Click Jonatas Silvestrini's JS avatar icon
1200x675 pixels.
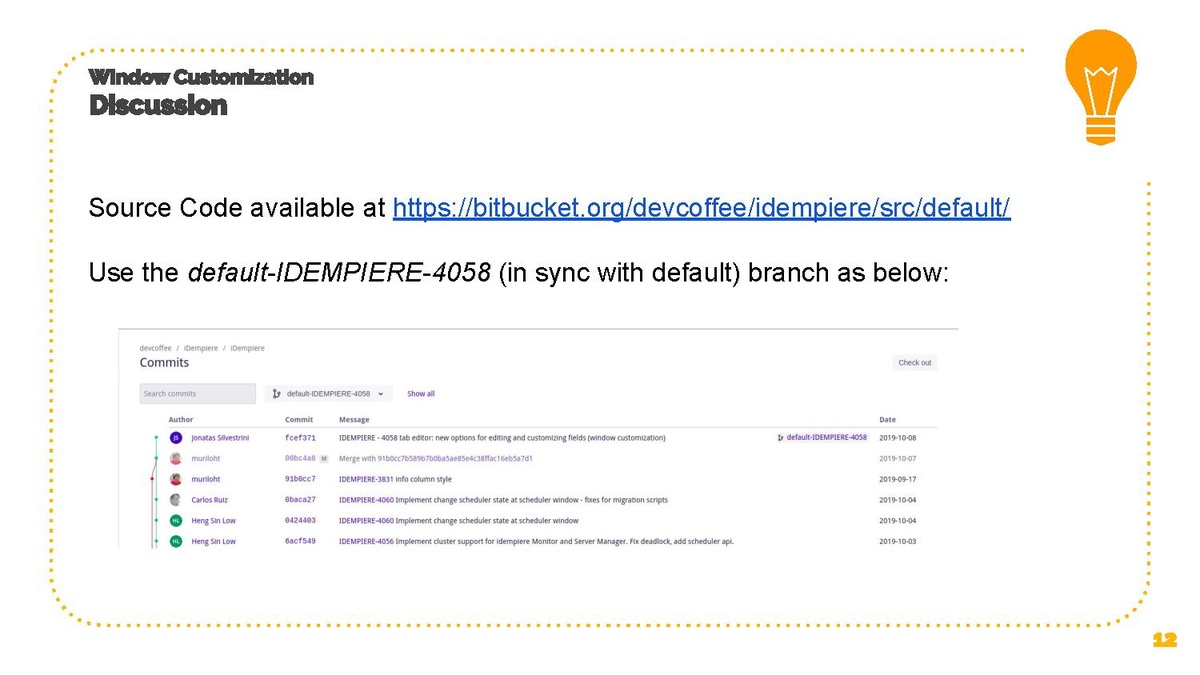point(176,438)
